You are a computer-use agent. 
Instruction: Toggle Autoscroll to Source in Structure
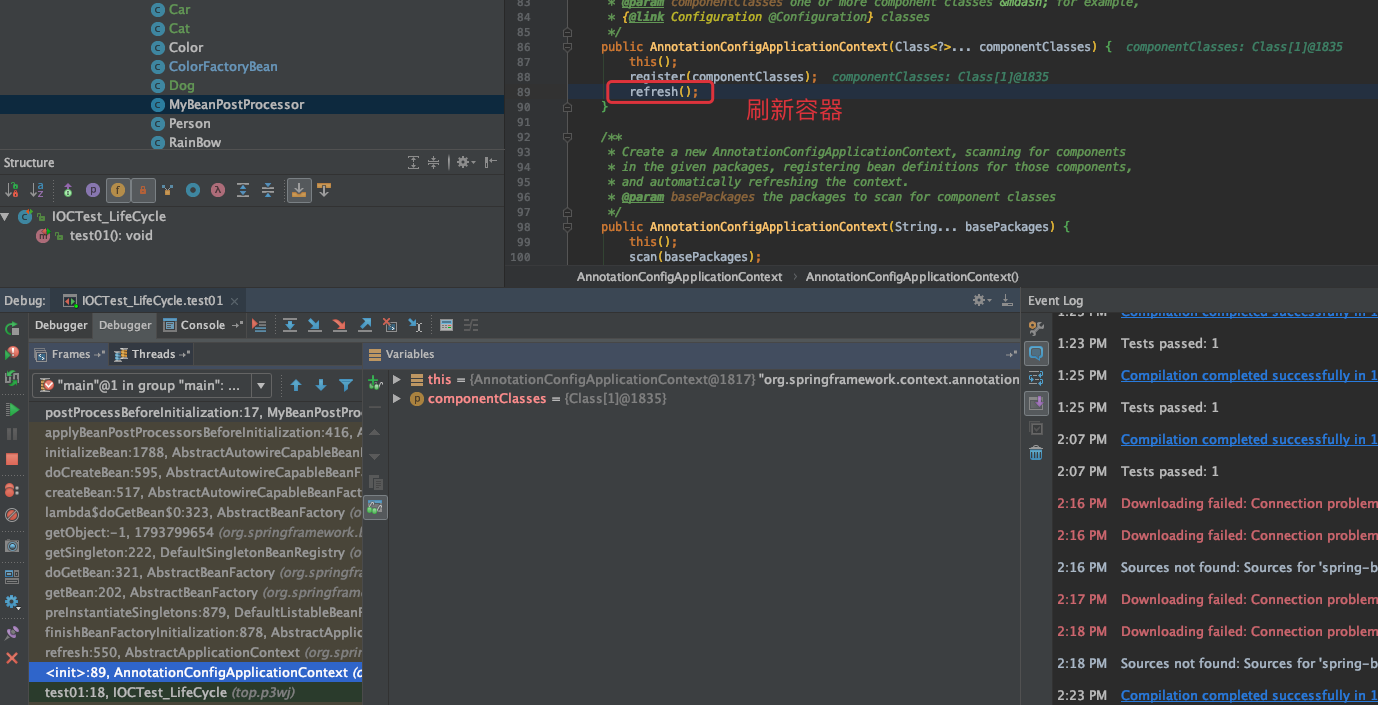[x=298, y=190]
